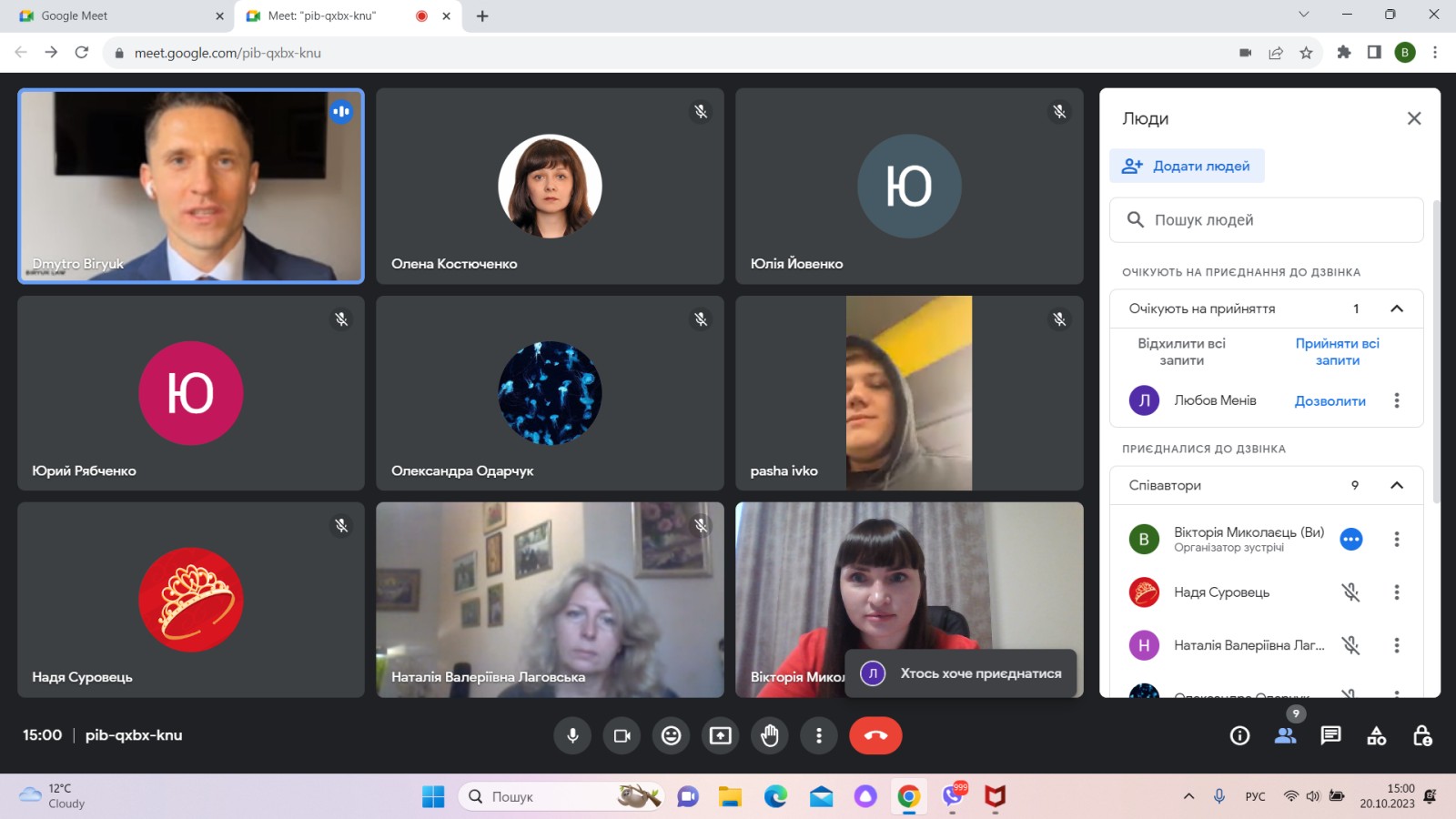Image resolution: width=1456 pixels, height=819 pixels.
Task: Click muted mic icon beside Наталія Валеріївна
Action: [1350, 645]
